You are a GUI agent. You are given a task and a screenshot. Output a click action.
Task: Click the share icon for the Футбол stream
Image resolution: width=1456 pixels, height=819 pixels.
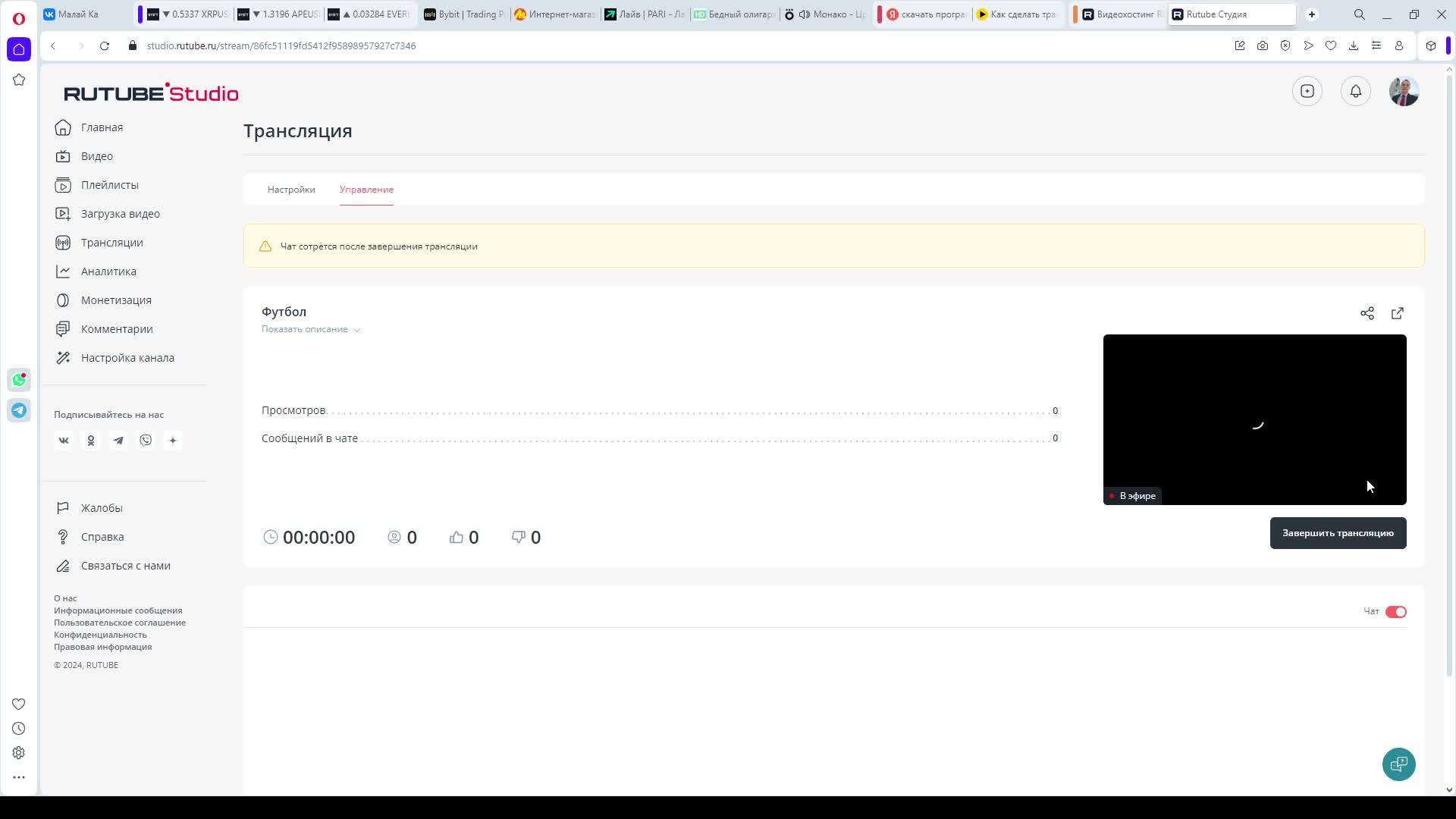[x=1367, y=313]
